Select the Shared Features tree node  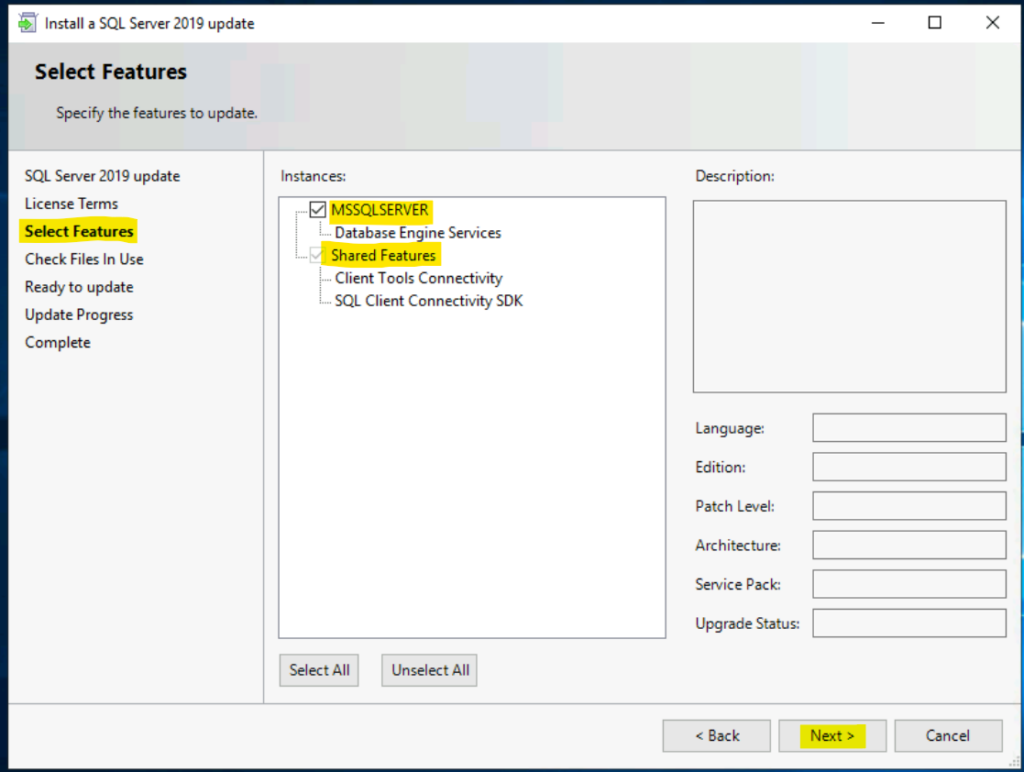(383, 255)
